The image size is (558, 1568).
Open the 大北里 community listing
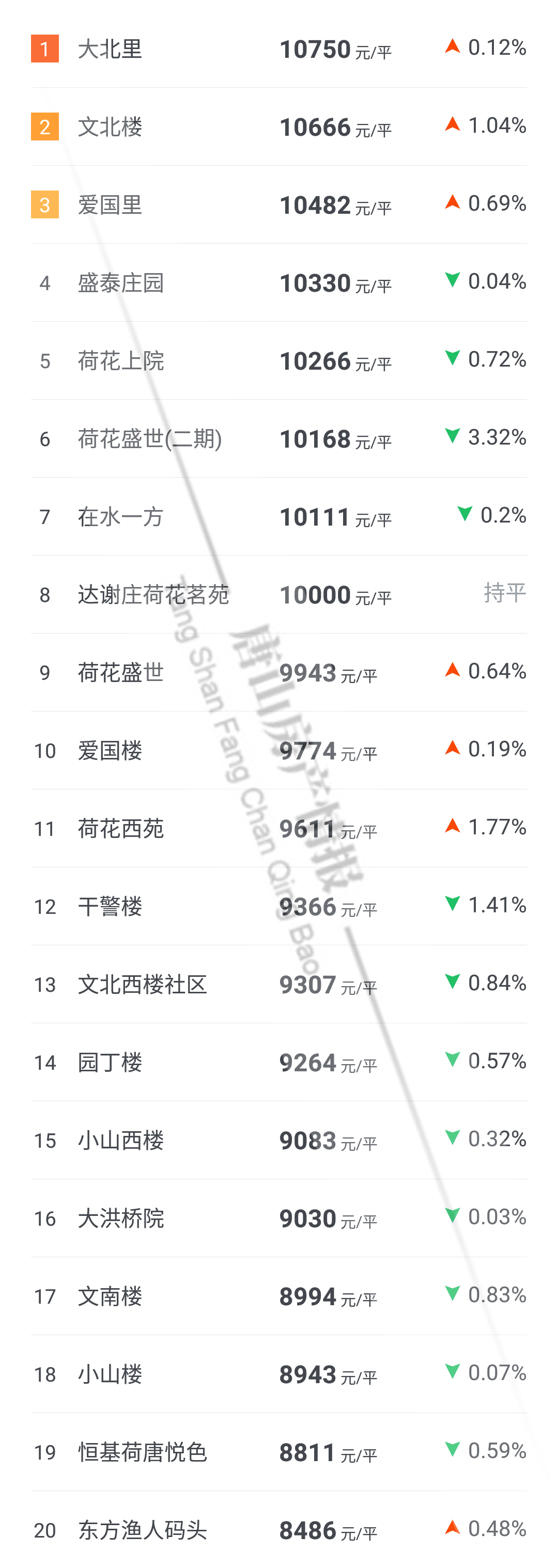(x=110, y=49)
